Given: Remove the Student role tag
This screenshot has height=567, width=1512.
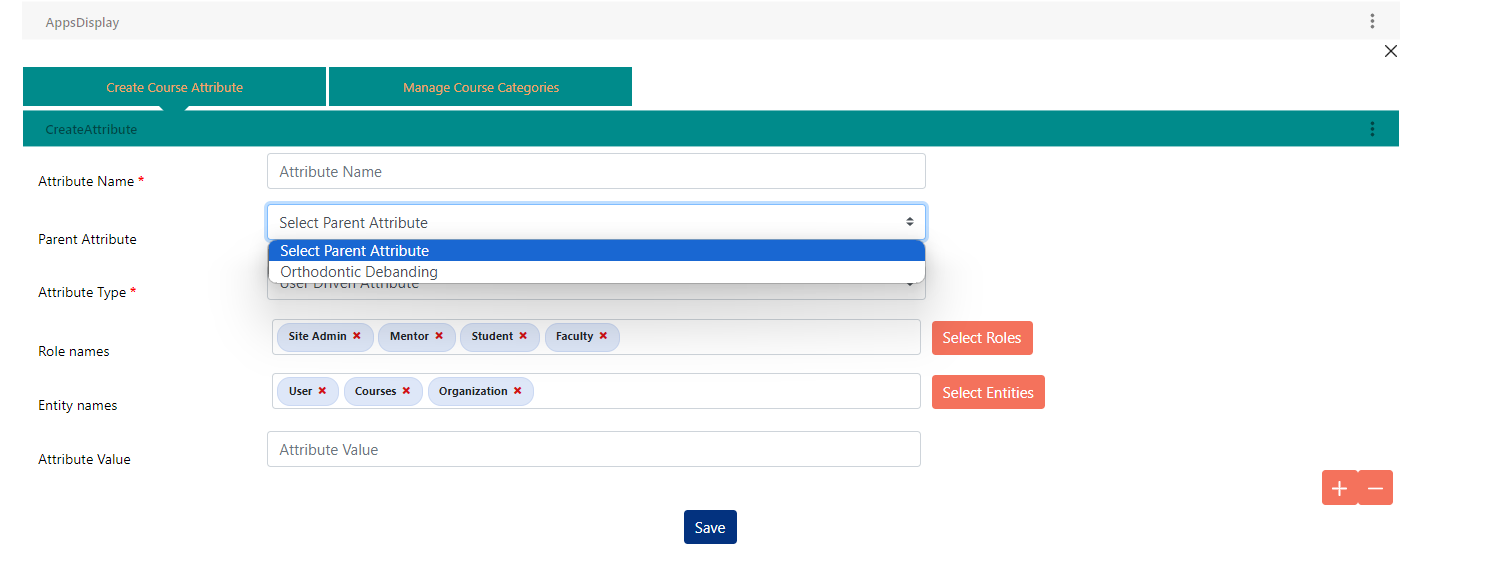Looking at the screenshot, I should coord(523,337).
